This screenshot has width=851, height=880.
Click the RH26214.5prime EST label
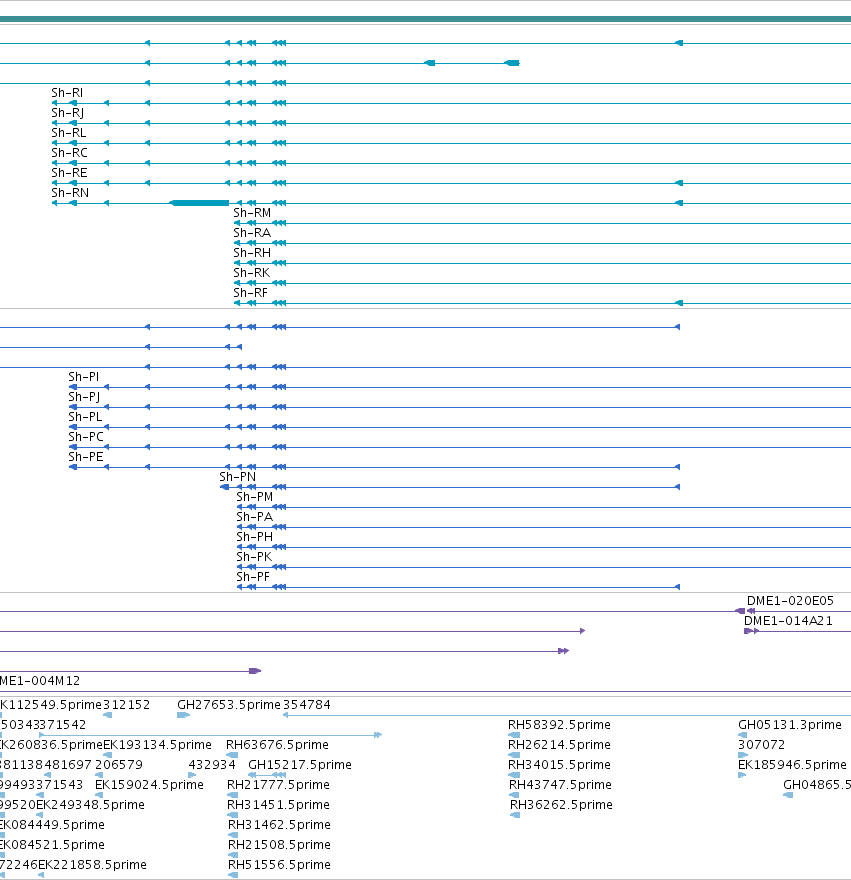(559, 745)
